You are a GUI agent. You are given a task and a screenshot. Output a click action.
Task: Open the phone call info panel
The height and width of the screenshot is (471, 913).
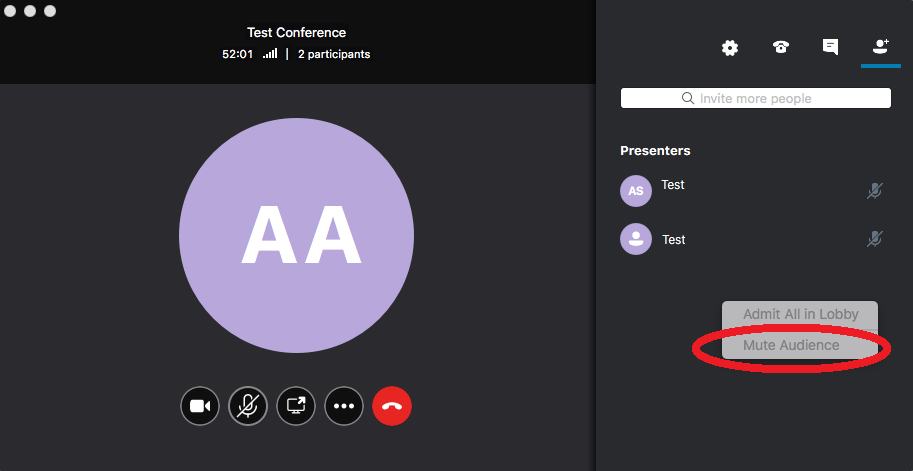781,47
